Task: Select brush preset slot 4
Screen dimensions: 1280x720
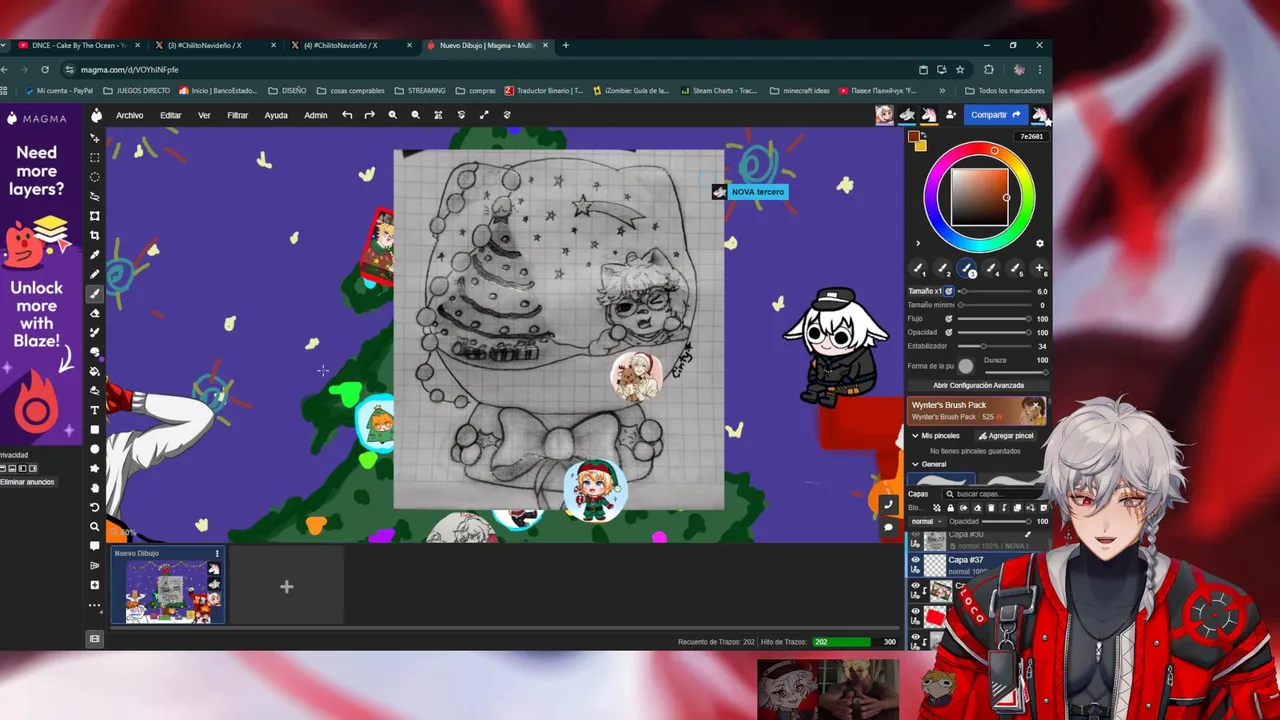Action: point(991,268)
